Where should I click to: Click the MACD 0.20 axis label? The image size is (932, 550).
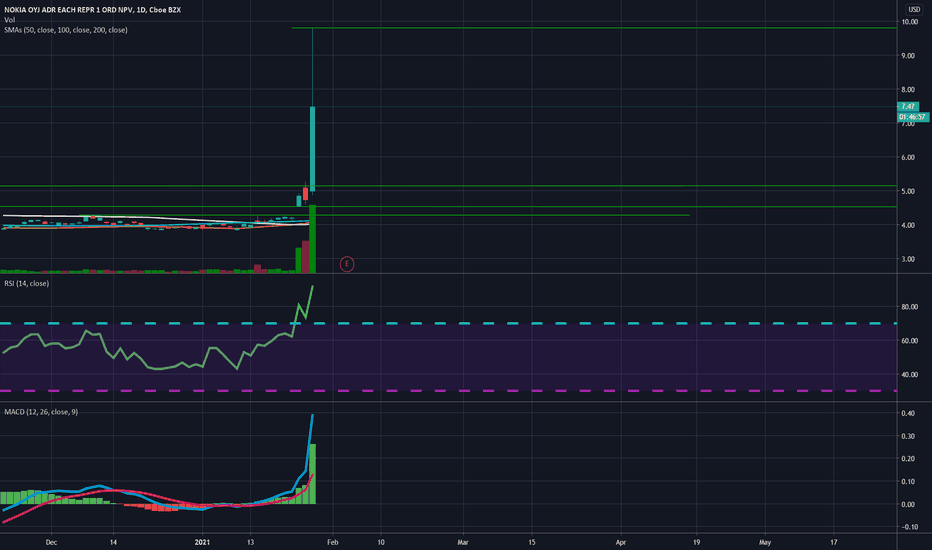[x=908, y=458]
